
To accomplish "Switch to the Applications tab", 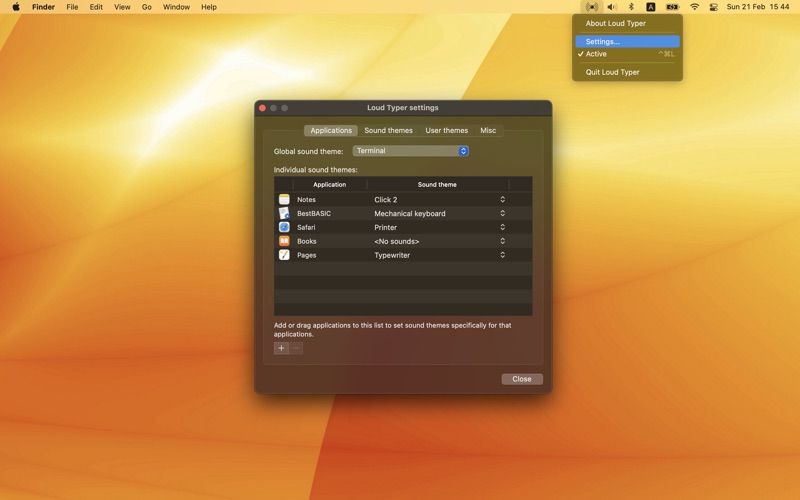I will (x=331, y=131).
